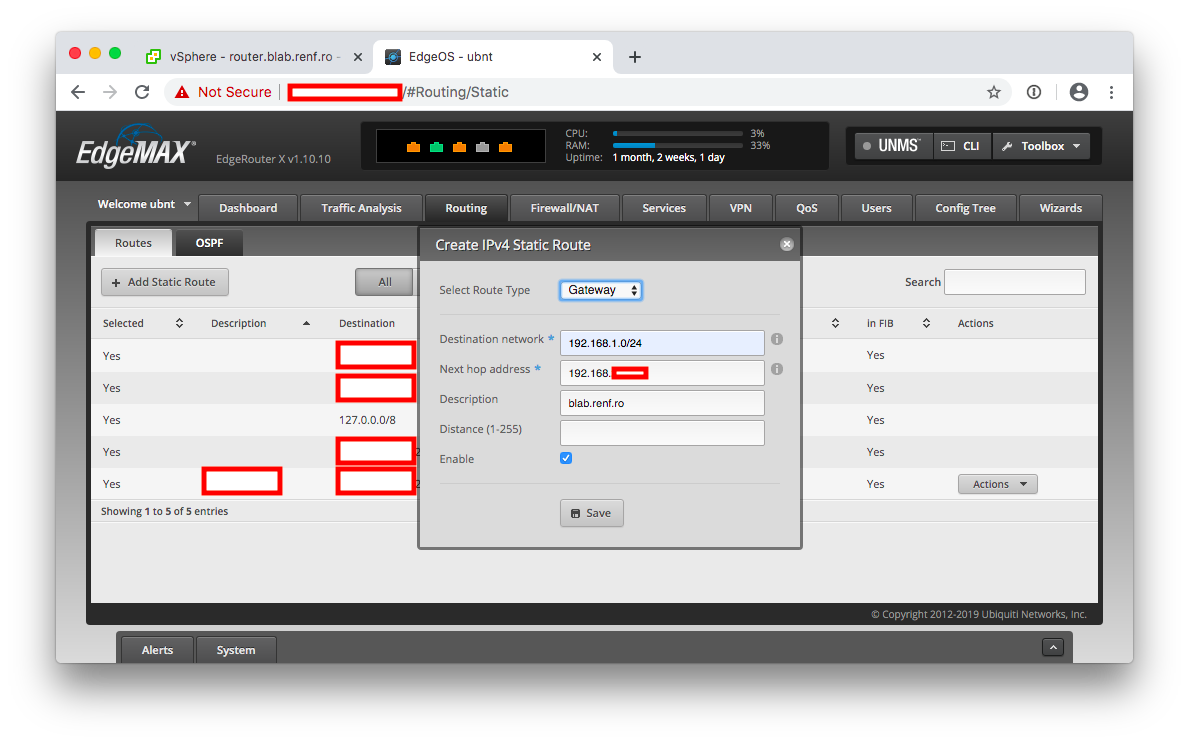This screenshot has height=743, width=1189.
Task: Click the Save button
Action: (x=591, y=513)
